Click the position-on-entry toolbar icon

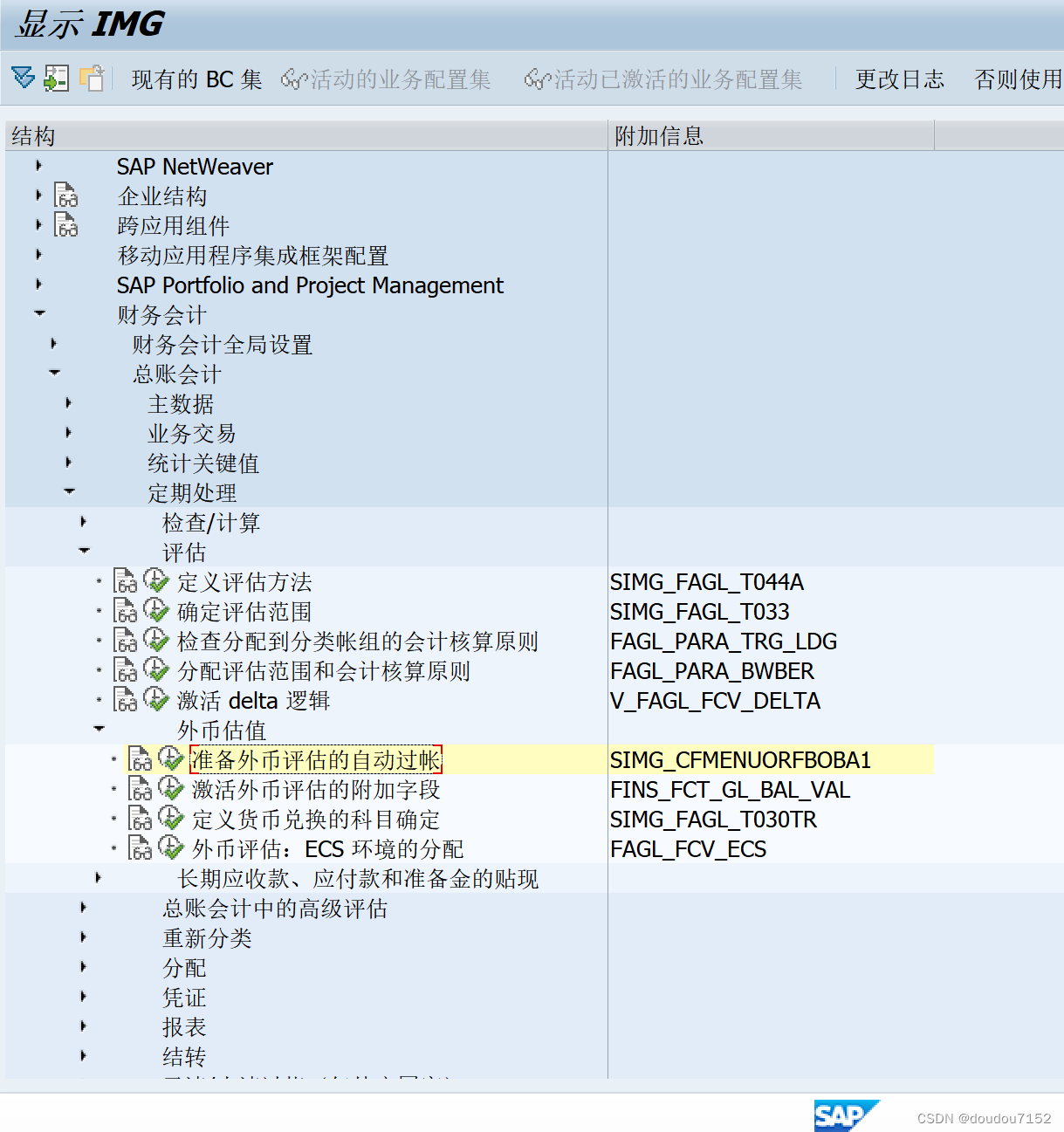tap(56, 78)
